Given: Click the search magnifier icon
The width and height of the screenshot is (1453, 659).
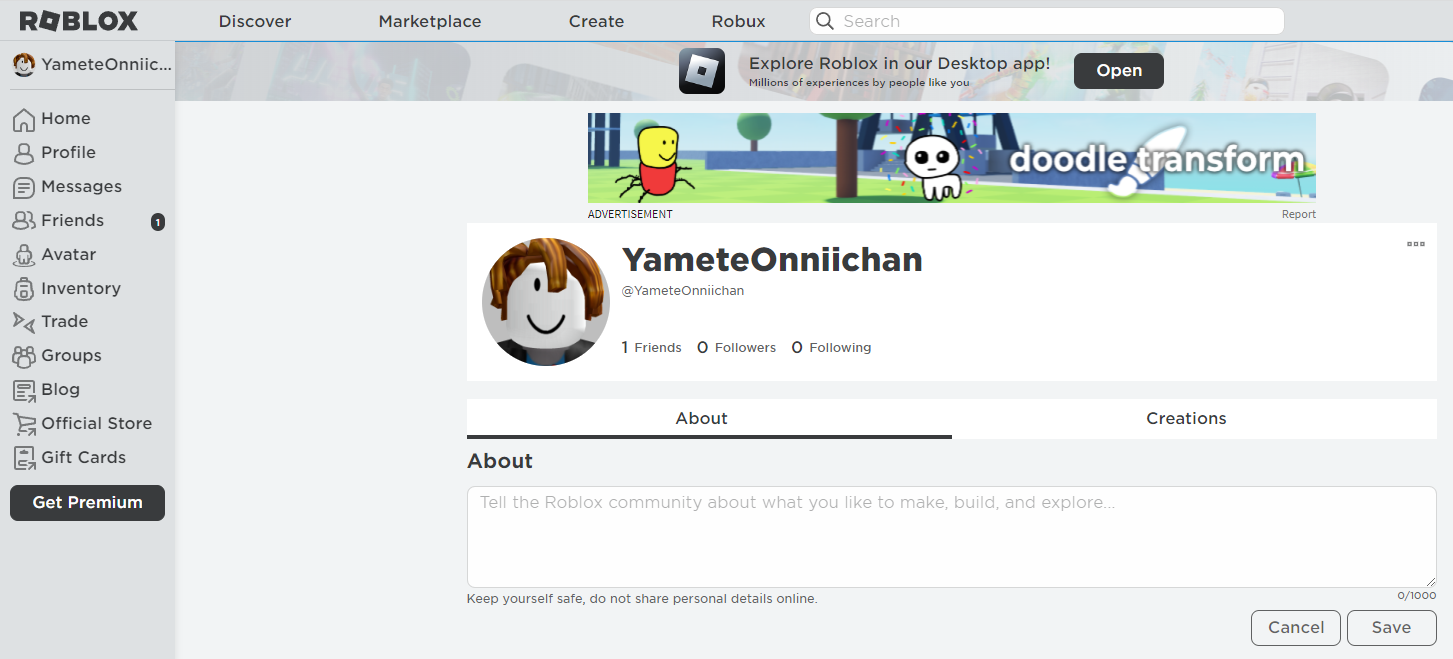Looking at the screenshot, I should pos(825,21).
